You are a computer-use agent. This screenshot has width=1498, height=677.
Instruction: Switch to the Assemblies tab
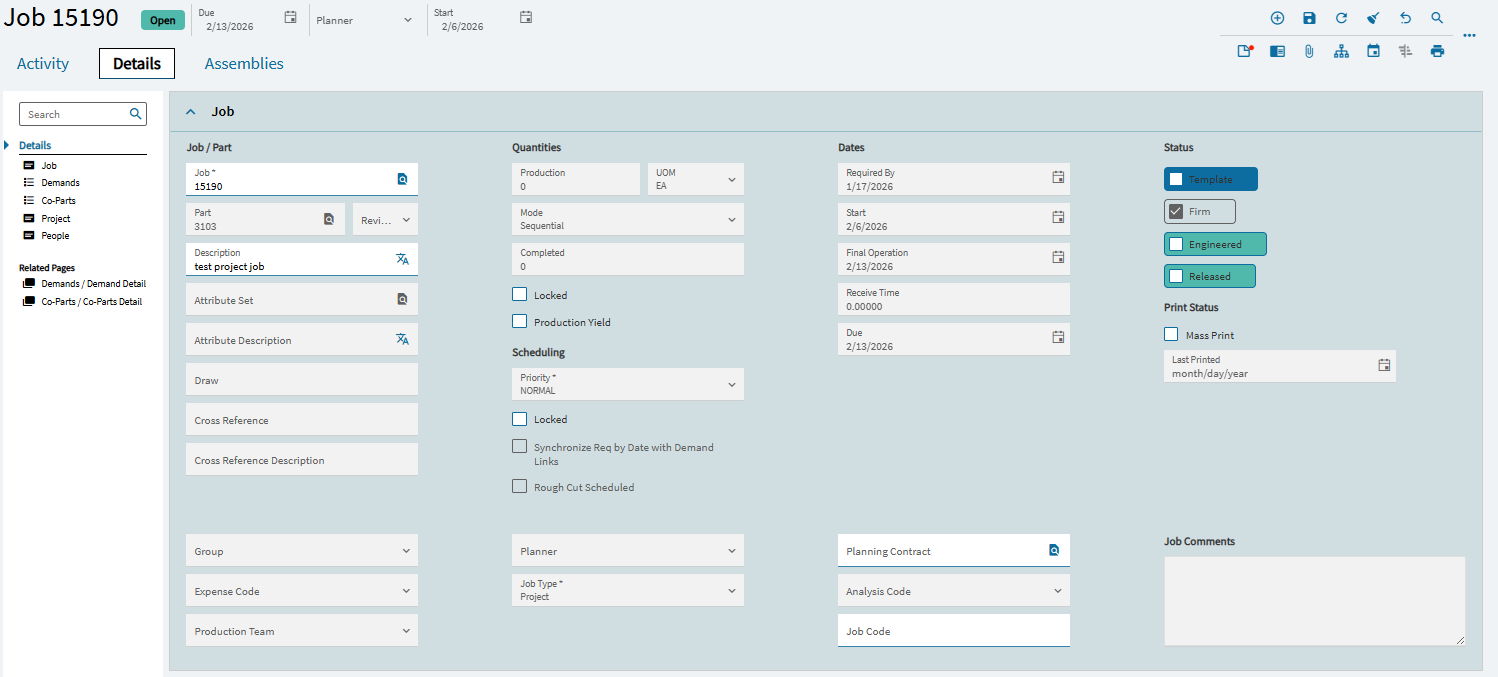click(243, 63)
